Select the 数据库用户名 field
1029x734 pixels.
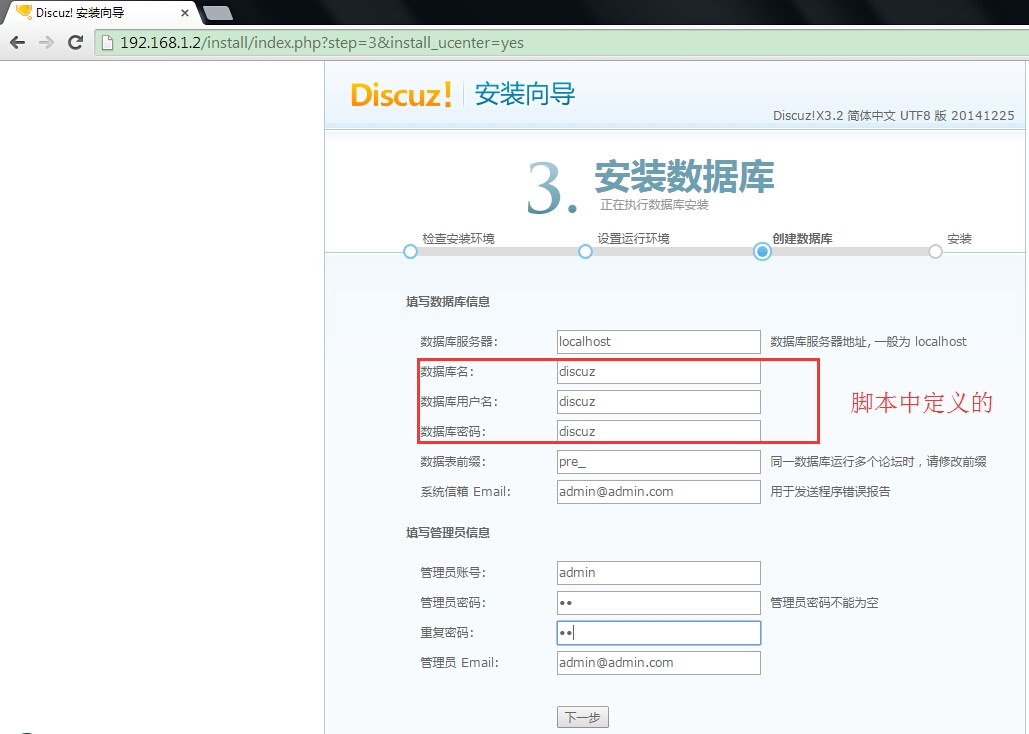657,401
